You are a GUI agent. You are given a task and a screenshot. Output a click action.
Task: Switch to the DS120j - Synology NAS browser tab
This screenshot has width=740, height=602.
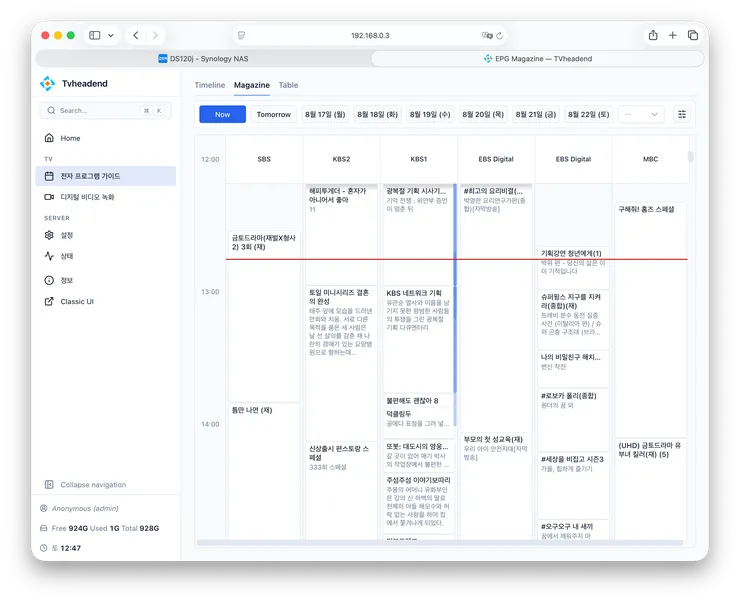pos(204,59)
